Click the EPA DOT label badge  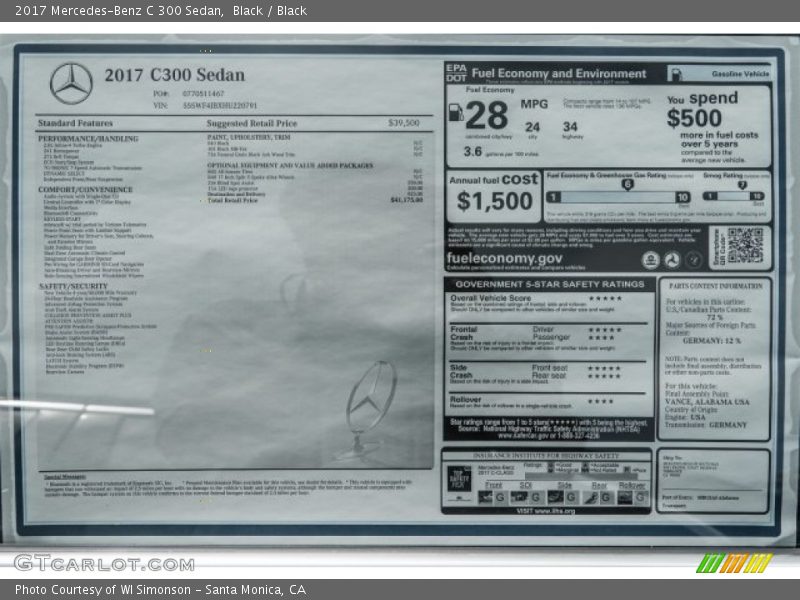(456, 73)
